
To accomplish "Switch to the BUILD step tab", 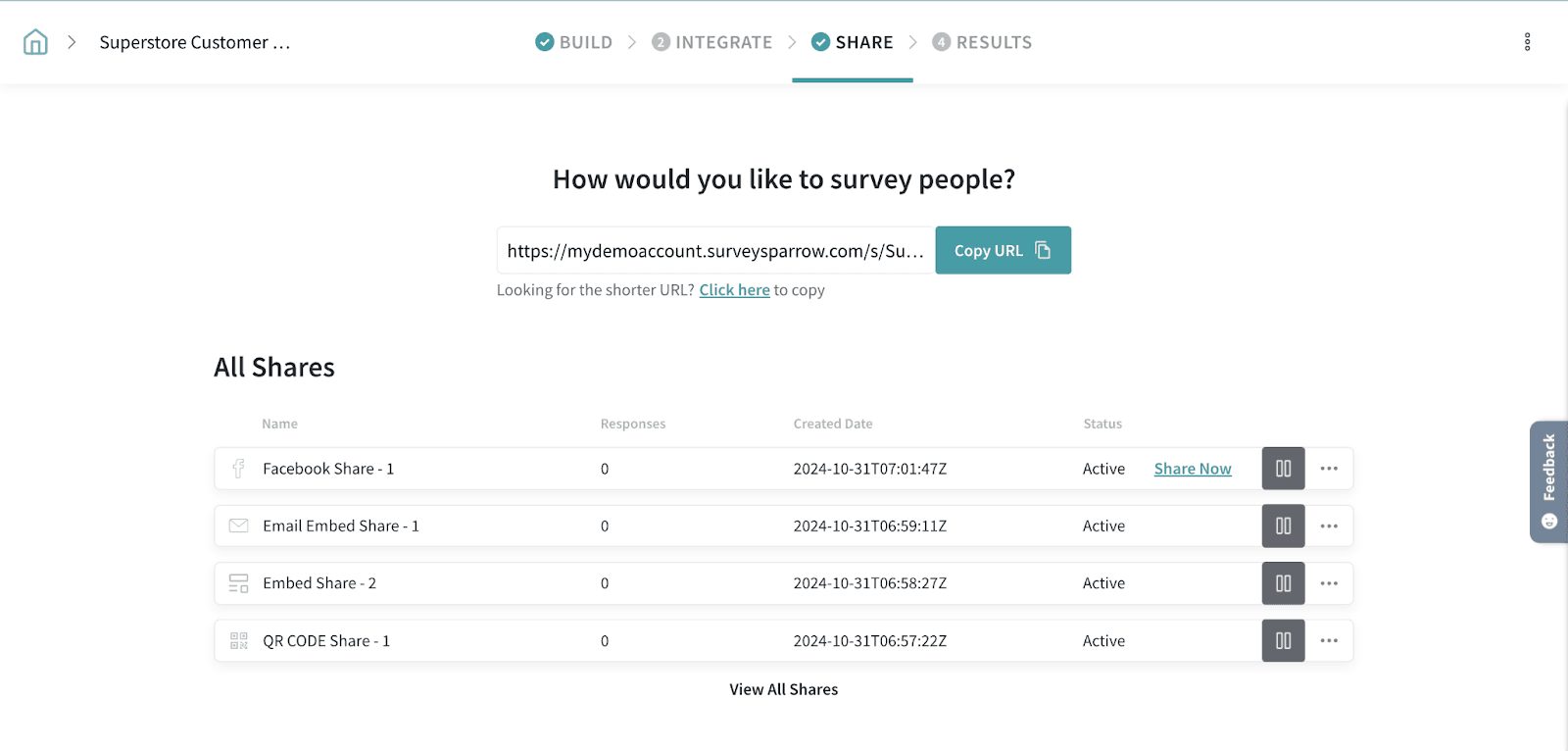I will 574,42.
